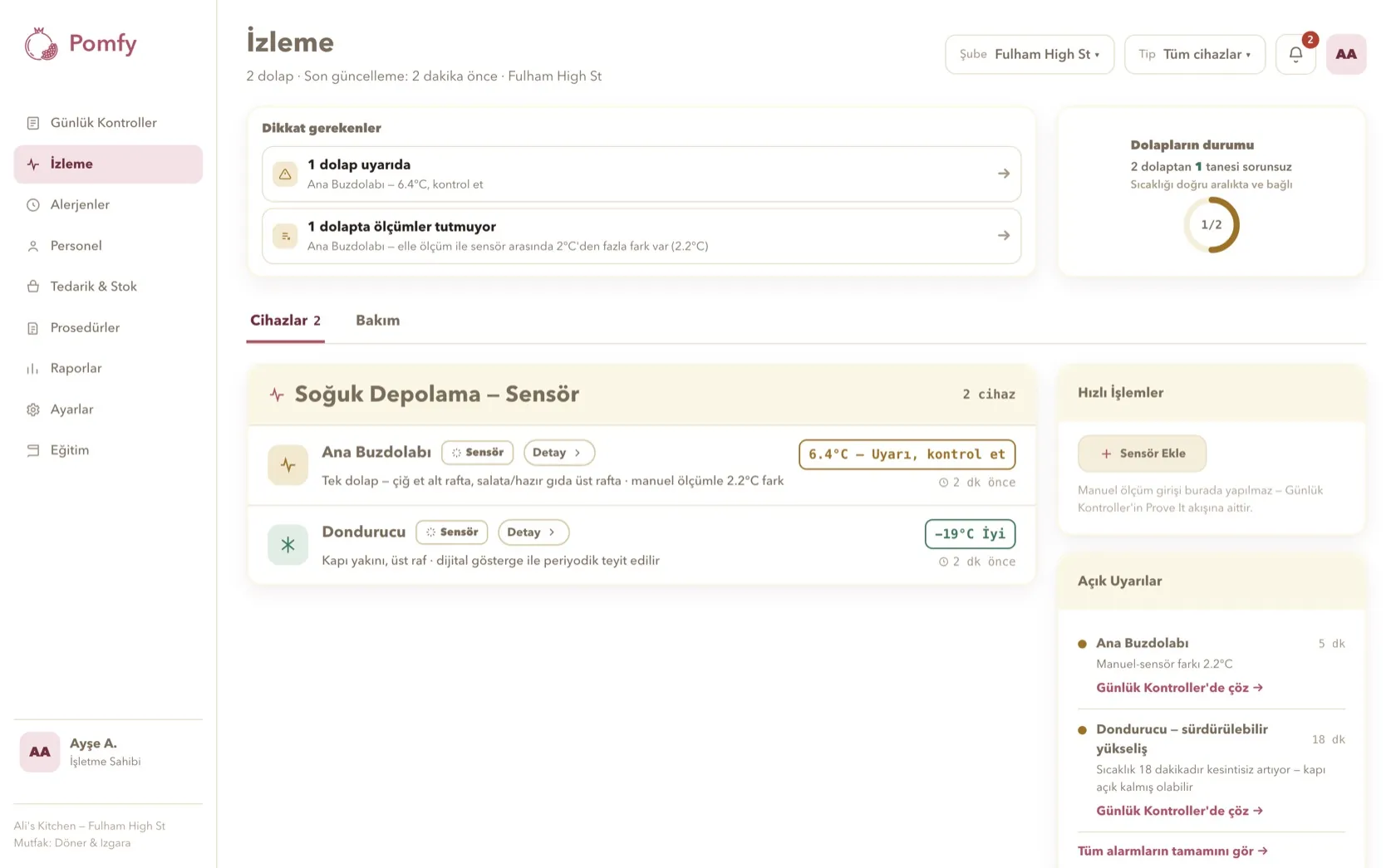Click the Sensör tag on Dondurucu
The height and width of the screenshot is (868, 1396).
point(452,532)
